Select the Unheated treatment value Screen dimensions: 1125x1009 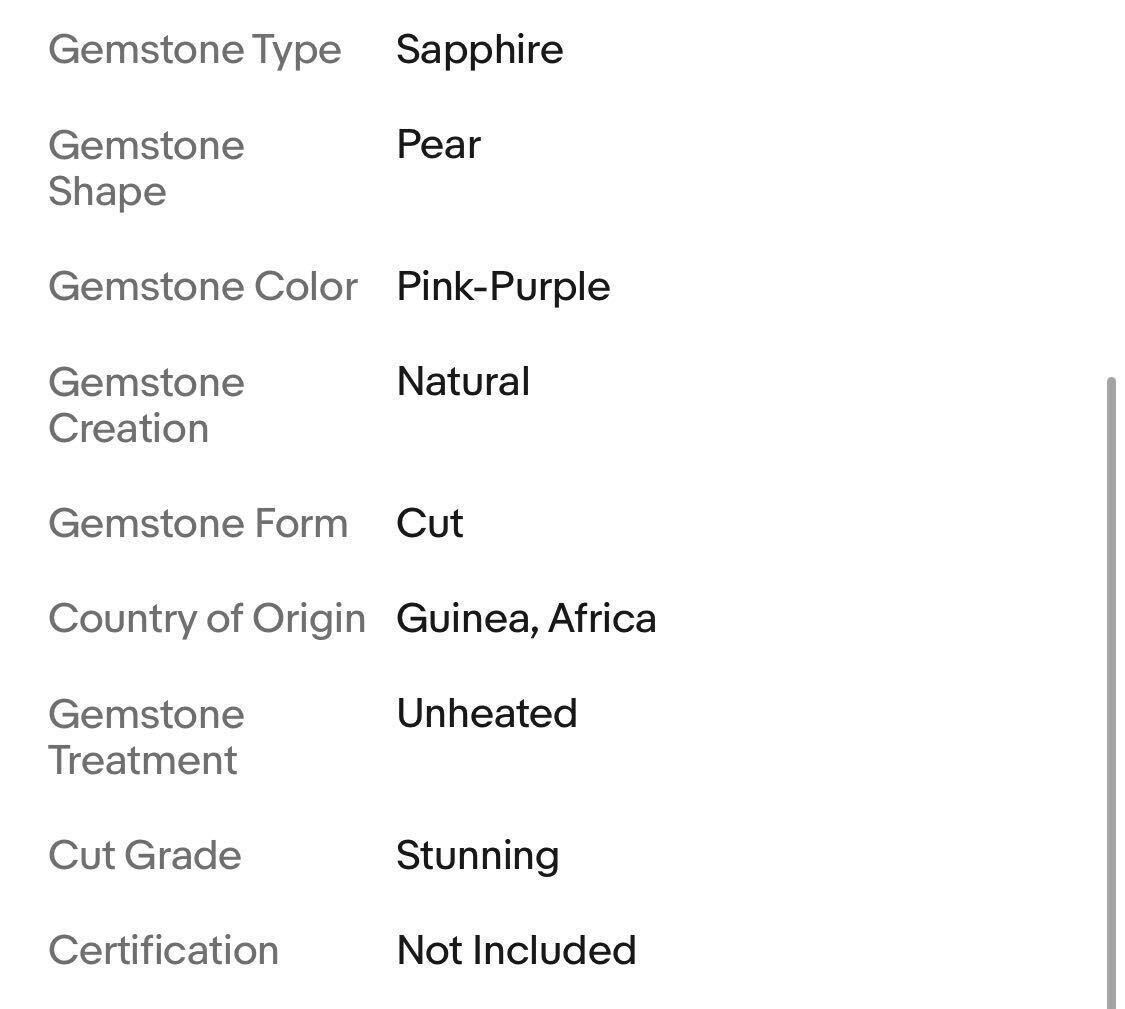pyautogui.click(x=486, y=713)
